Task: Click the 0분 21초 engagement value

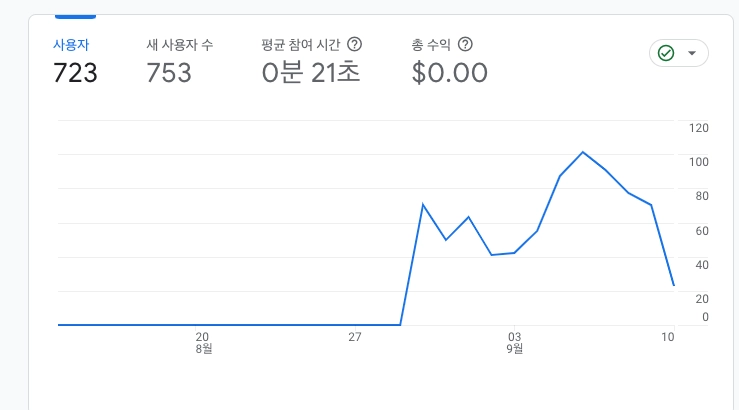Action: [x=310, y=73]
